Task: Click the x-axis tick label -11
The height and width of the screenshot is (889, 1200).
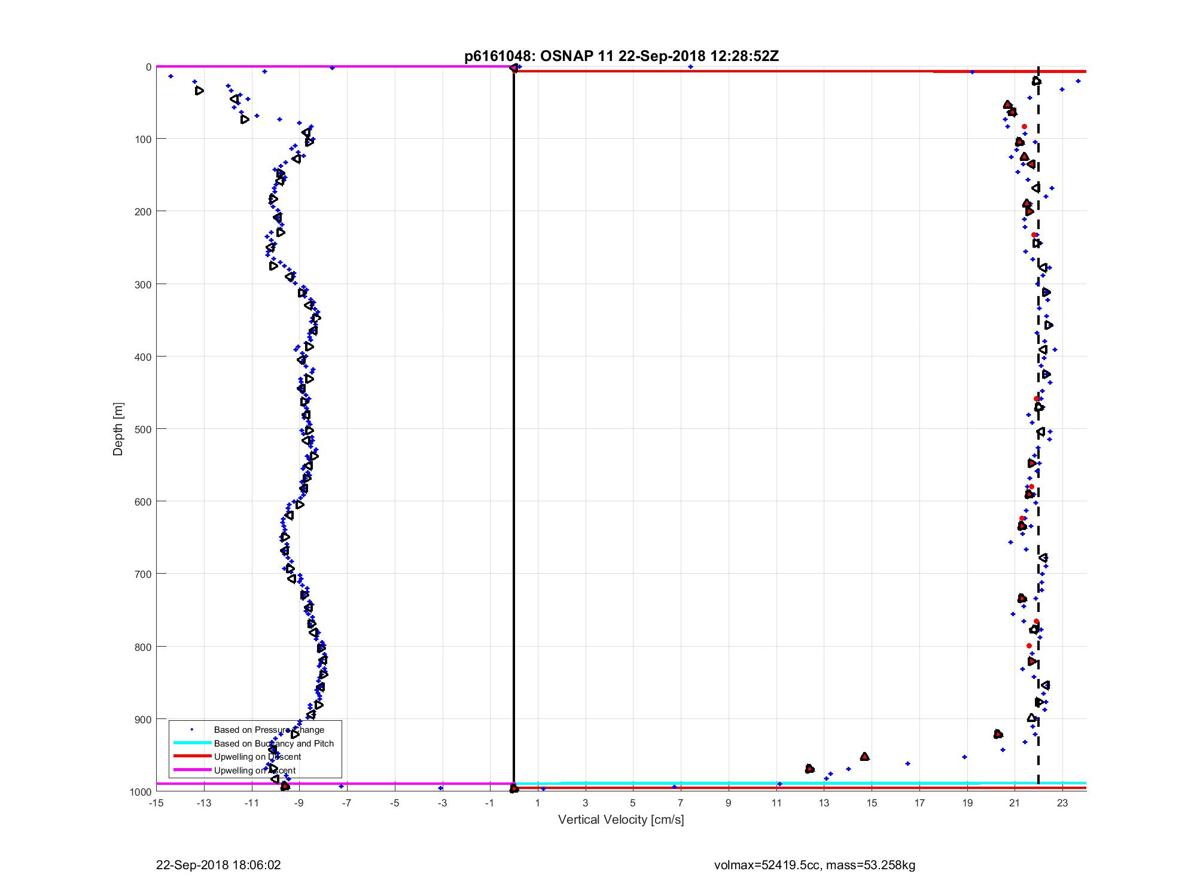Action: tap(251, 803)
